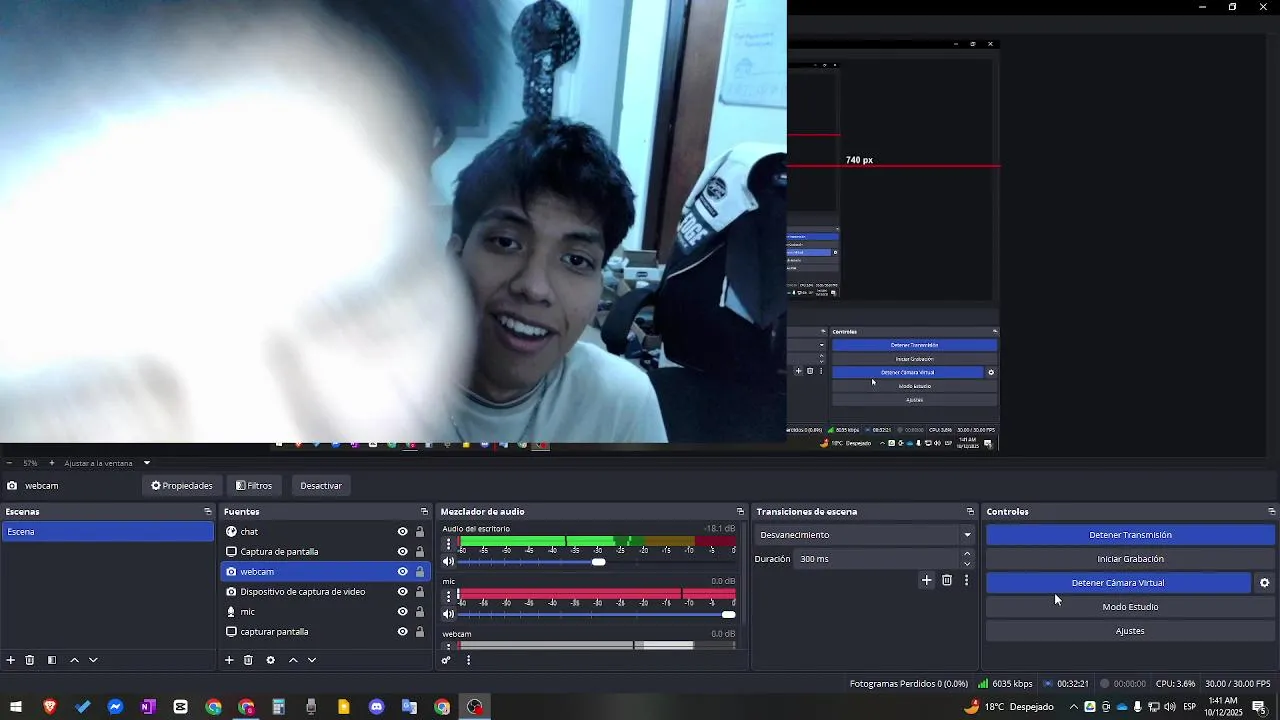Click Detener Cámara Virtual button
1280x720 pixels.
pyautogui.click(x=1118, y=583)
